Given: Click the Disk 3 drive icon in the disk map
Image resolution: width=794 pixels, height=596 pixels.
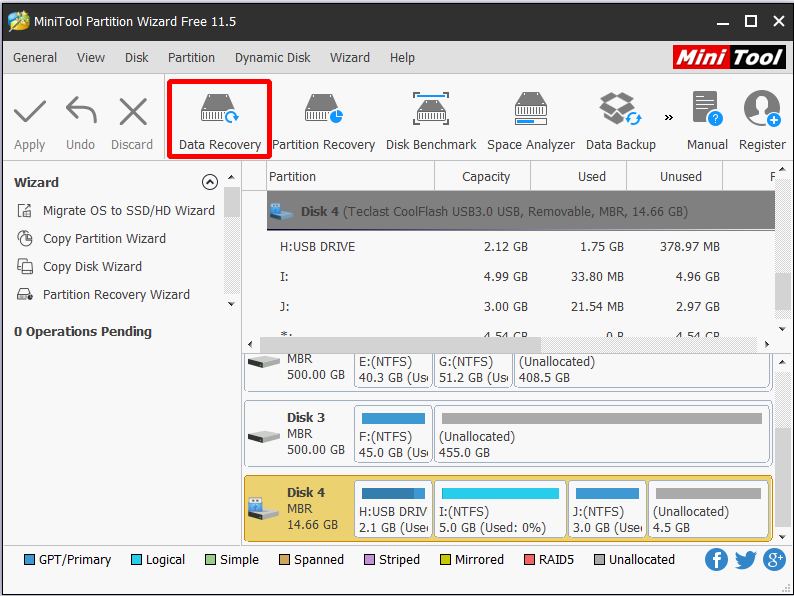Looking at the screenshot, I should (x=263, y=435).
